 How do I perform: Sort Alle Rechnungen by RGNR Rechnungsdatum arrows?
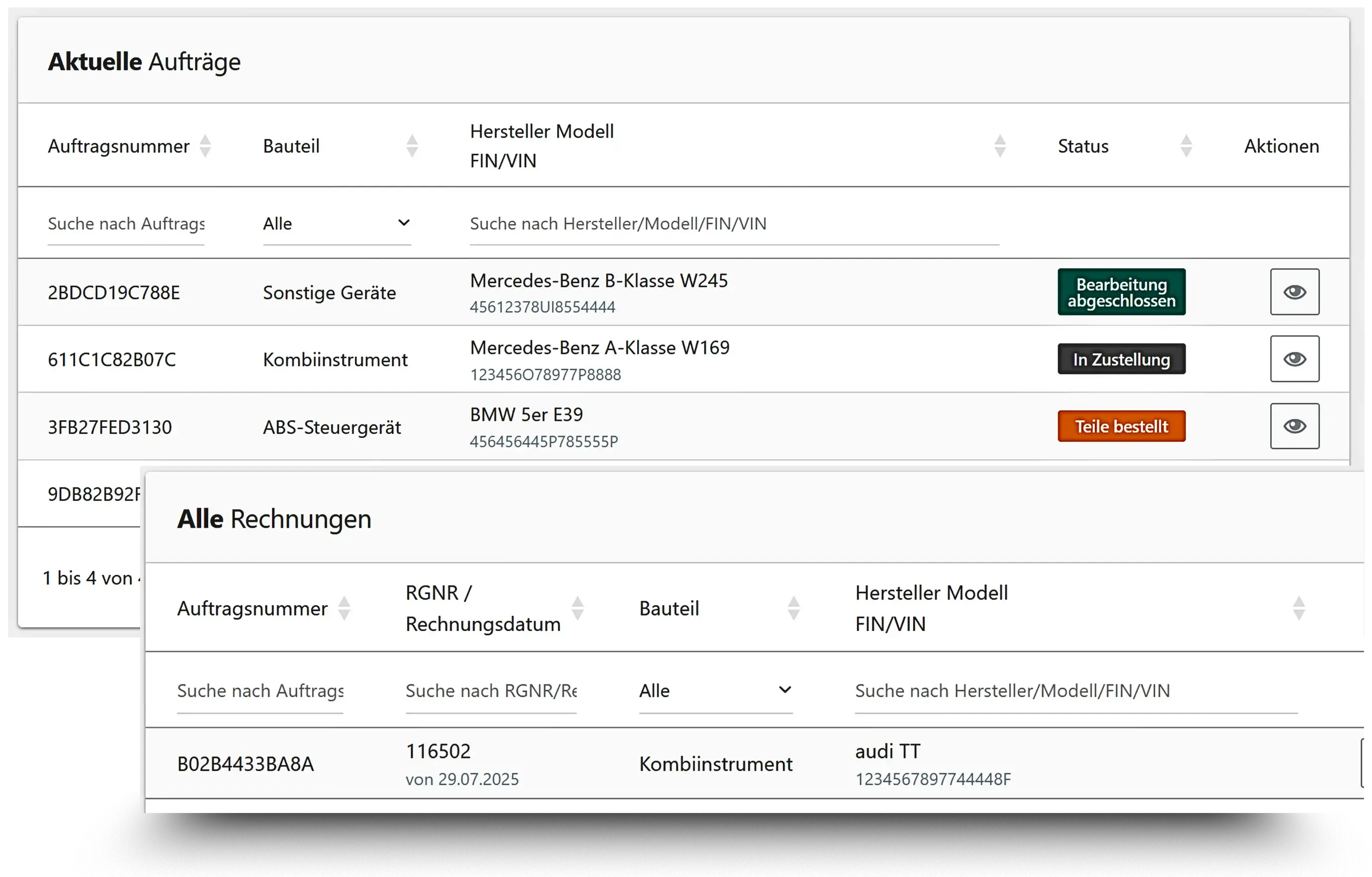tap(578, 608)
